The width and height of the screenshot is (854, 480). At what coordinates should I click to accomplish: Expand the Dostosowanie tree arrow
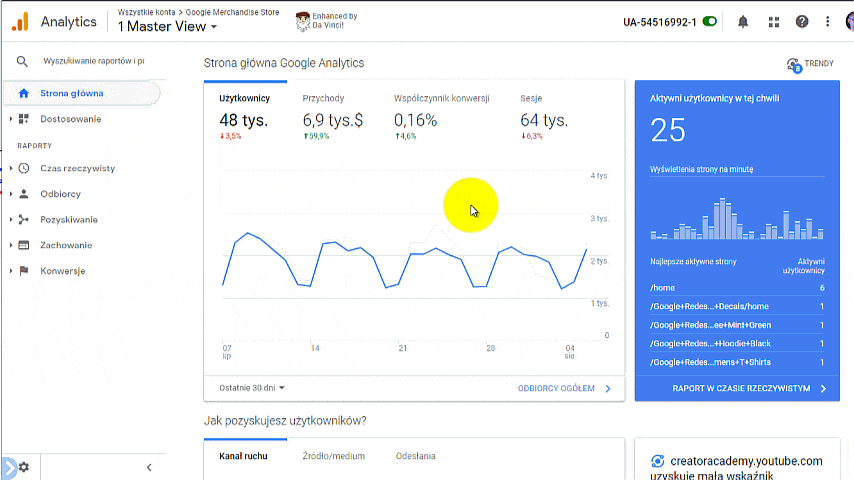click(10, 119)
